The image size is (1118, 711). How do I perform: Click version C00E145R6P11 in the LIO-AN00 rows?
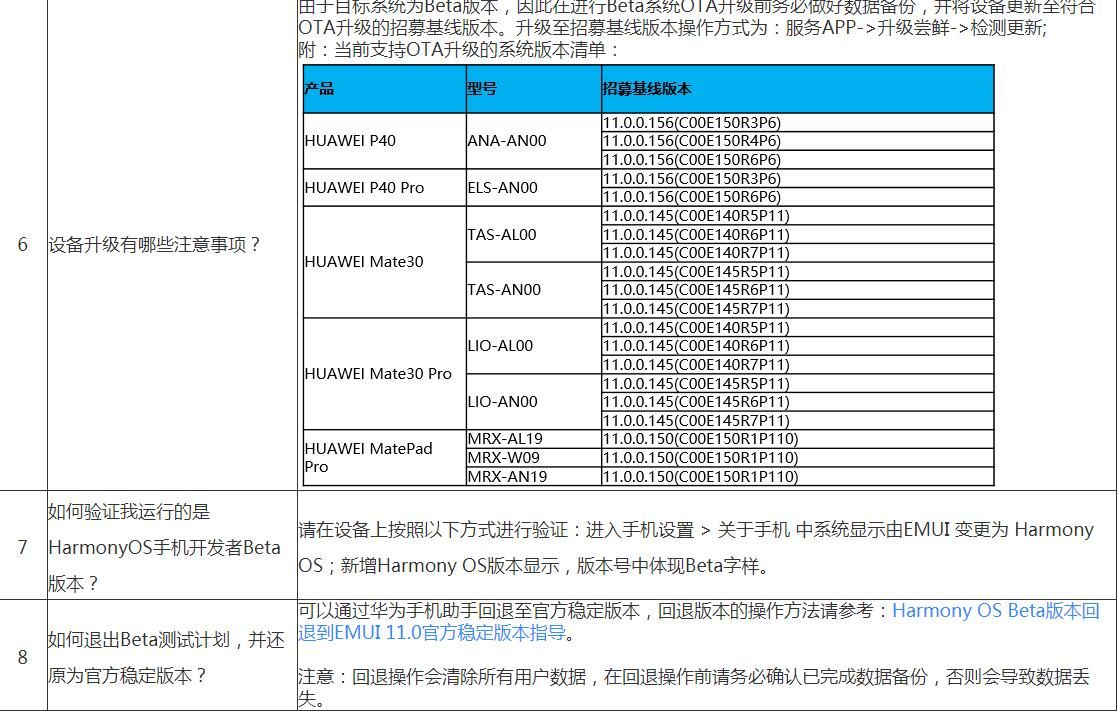pos(797,401)
